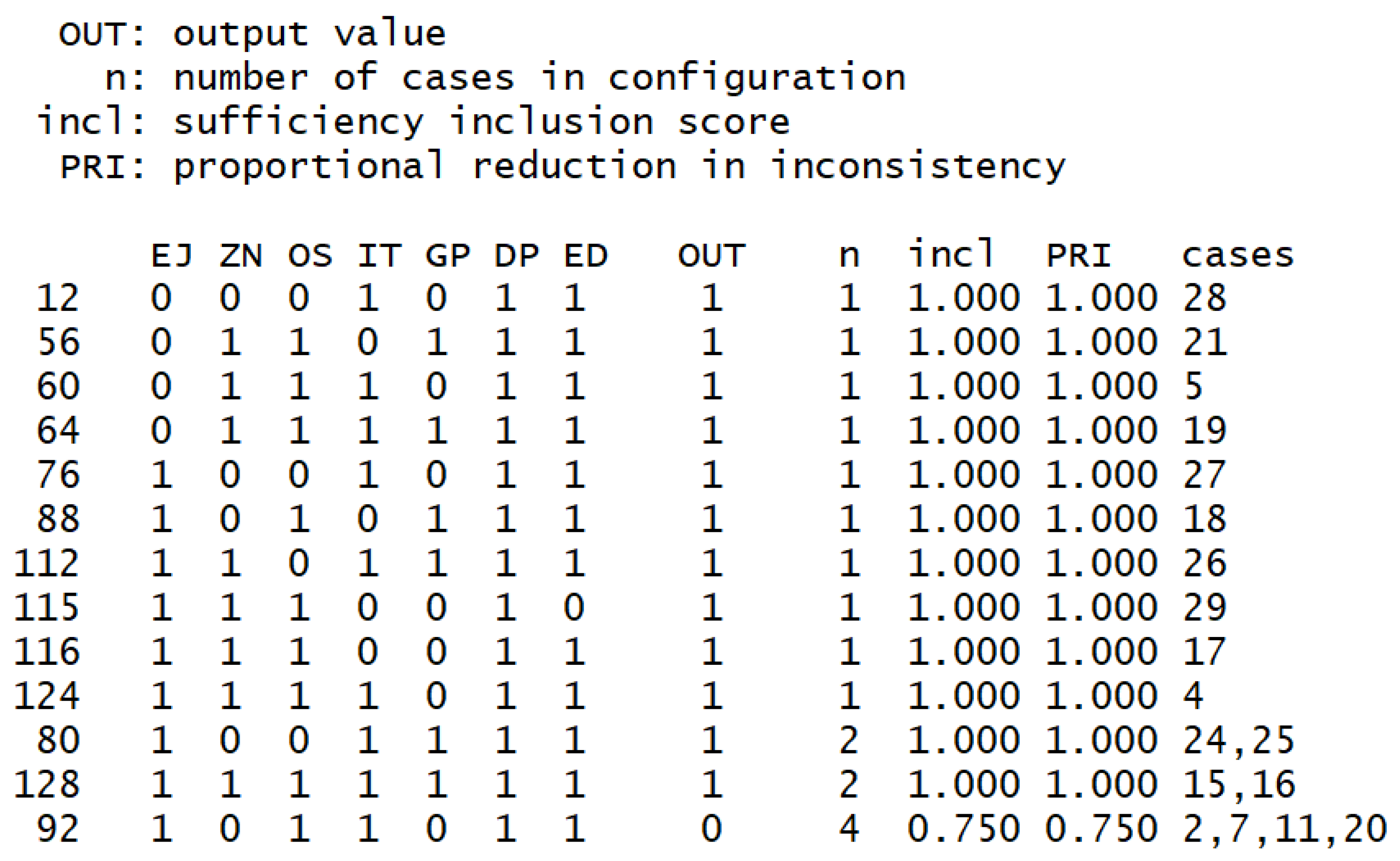Viewport: 1400px width, 861px height.
Task: Click the GP column header
Action: (448, 256)
